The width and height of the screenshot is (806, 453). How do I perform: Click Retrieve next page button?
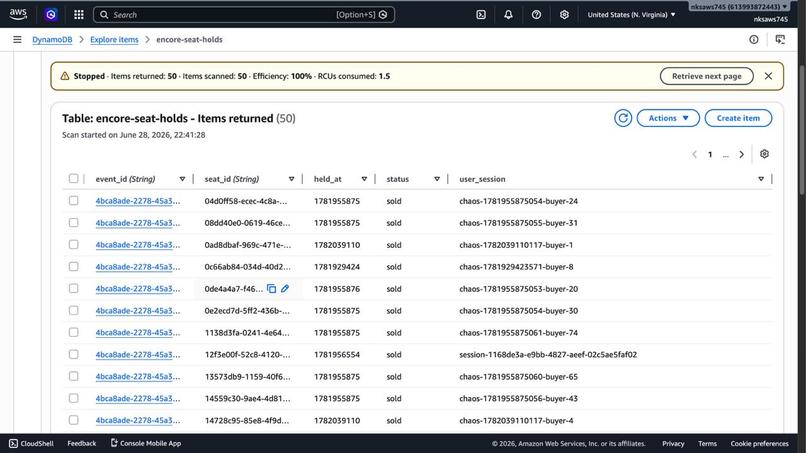tap(707, 76)
